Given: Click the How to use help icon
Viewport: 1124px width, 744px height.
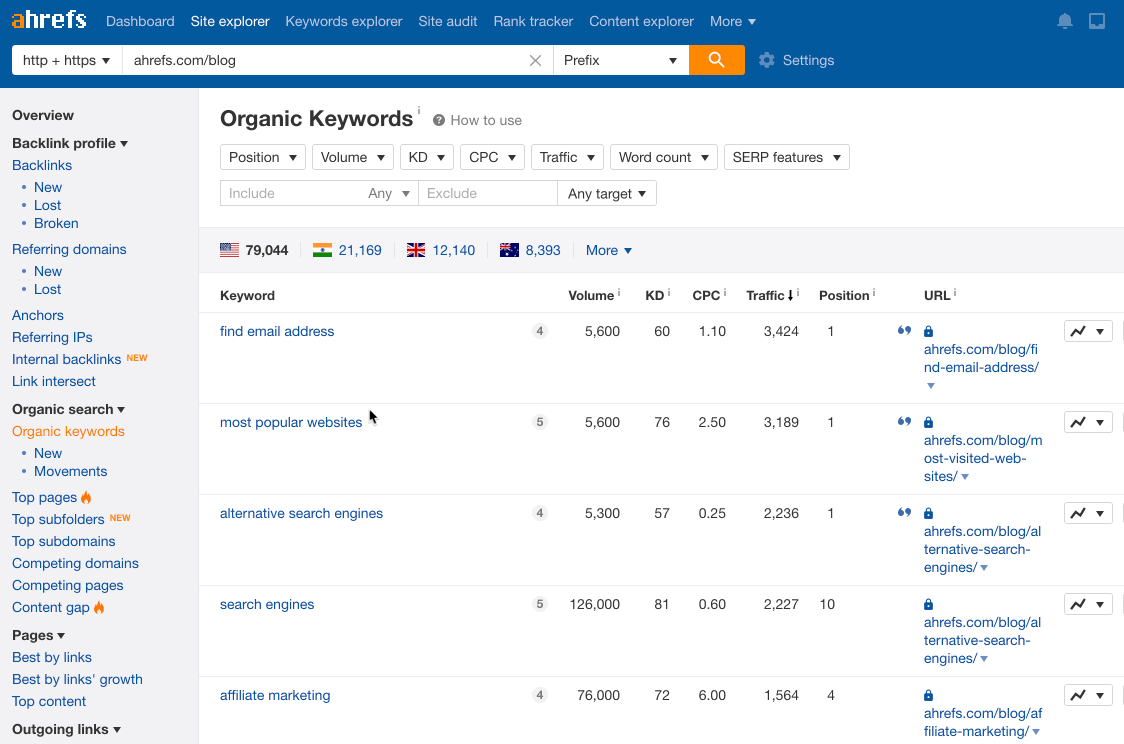Looking at the screenshot, I should pyautogui.click(x=439, y=120).
